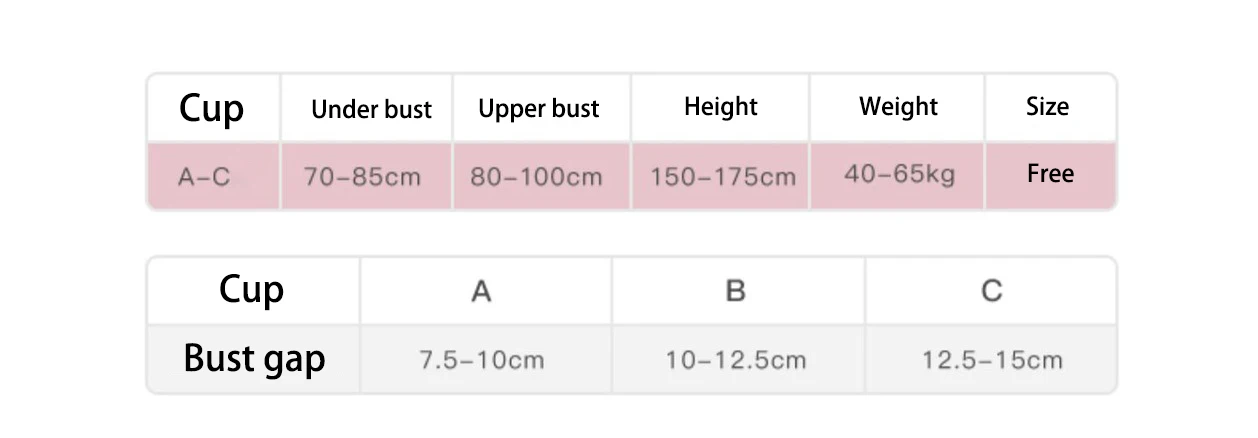The width and height of the screenshot is (1258, 438).
Task: Select the Weight column header
Action: coord(898,107)
